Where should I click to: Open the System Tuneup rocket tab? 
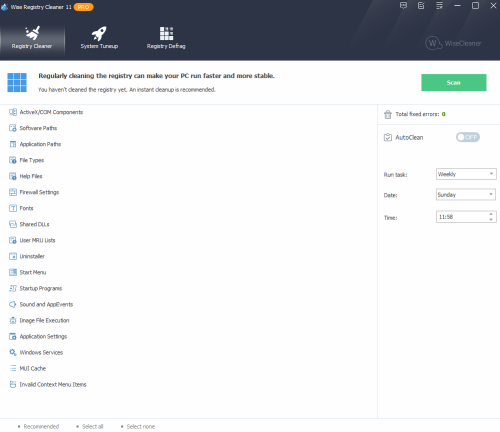coord(99,38)
